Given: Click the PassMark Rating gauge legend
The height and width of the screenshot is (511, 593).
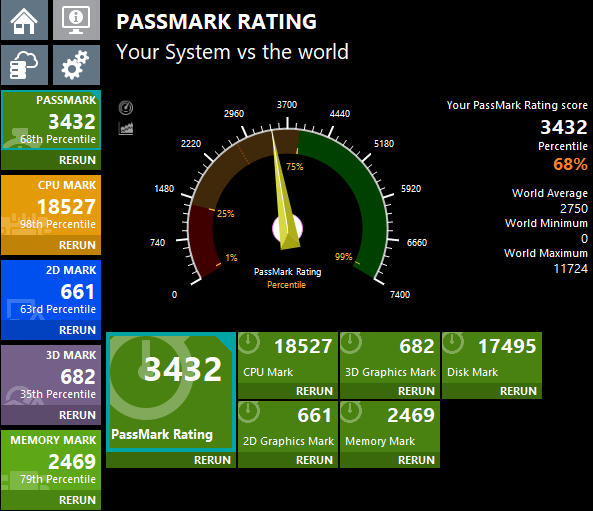Looking at the screenshot, I should [x=287, y=272].
